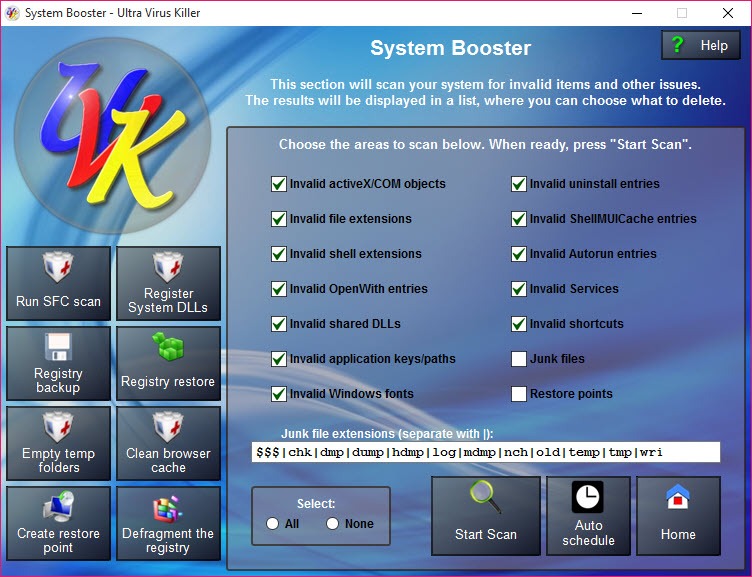Click the Defragment the registry icon
Viewport: 752px width, 577px height.
pyautogui.click(x=168, y=508)
